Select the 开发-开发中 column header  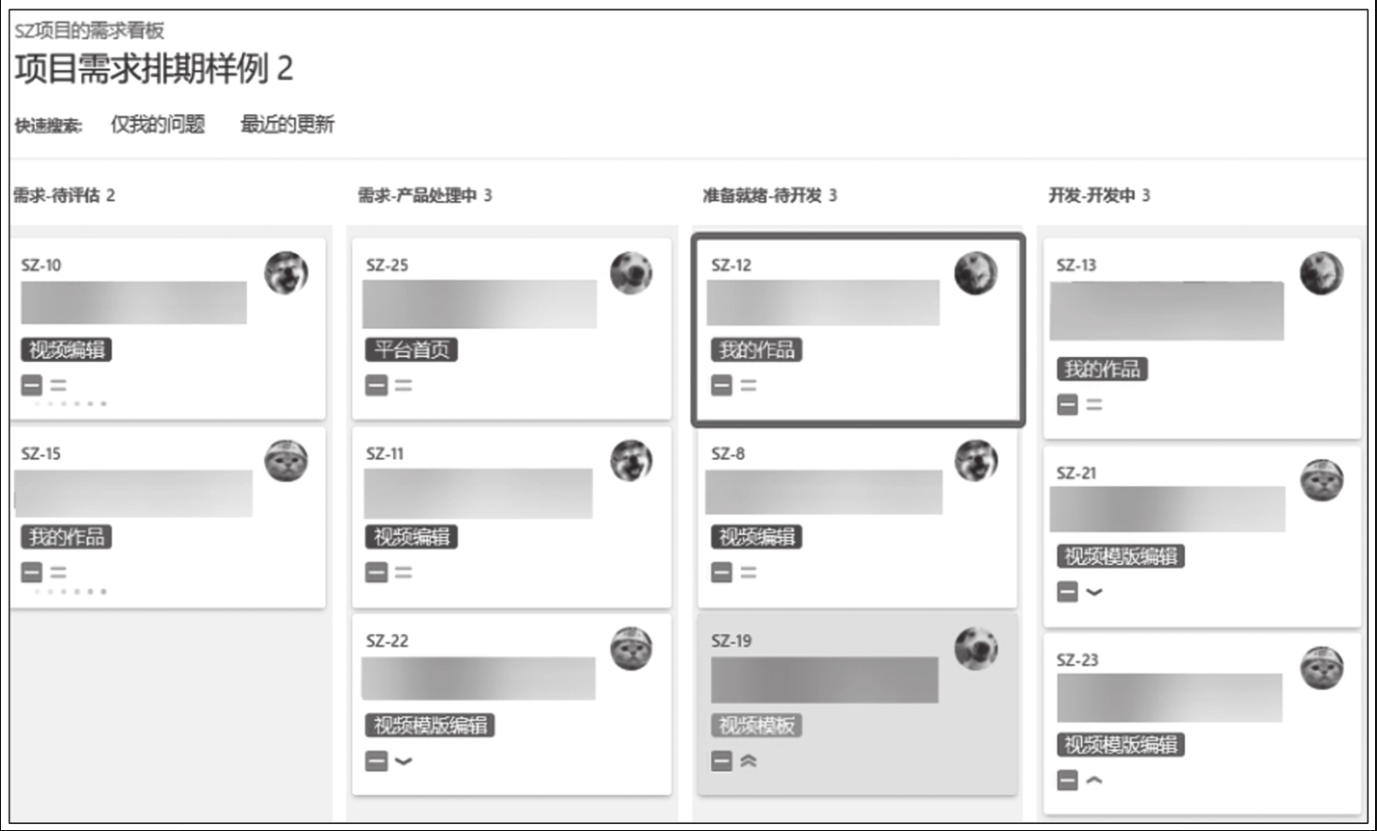pyautogui.click(x=1099, y=195)
